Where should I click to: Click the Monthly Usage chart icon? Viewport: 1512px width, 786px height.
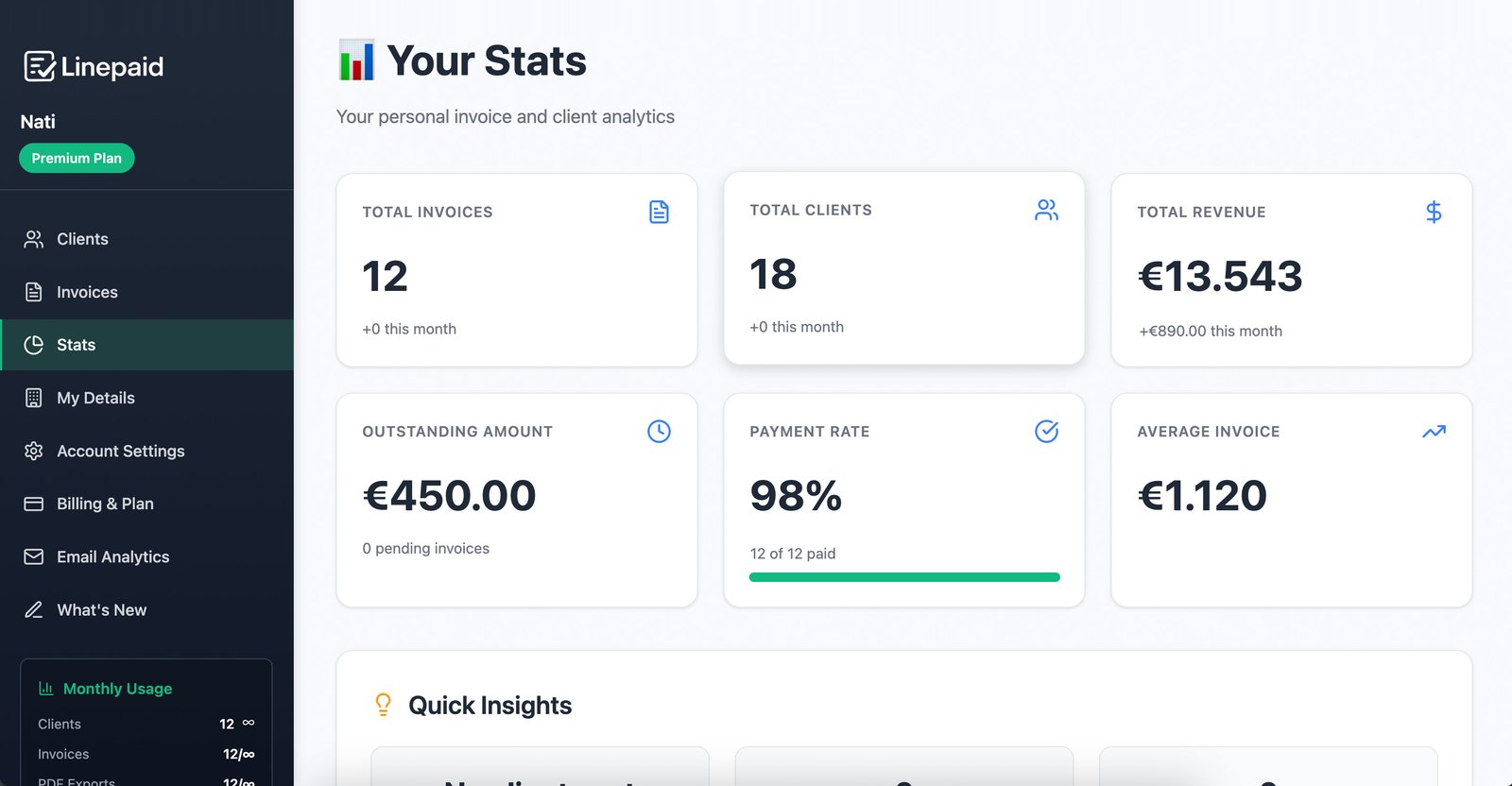pyautogui.click(x=45, y=689)
